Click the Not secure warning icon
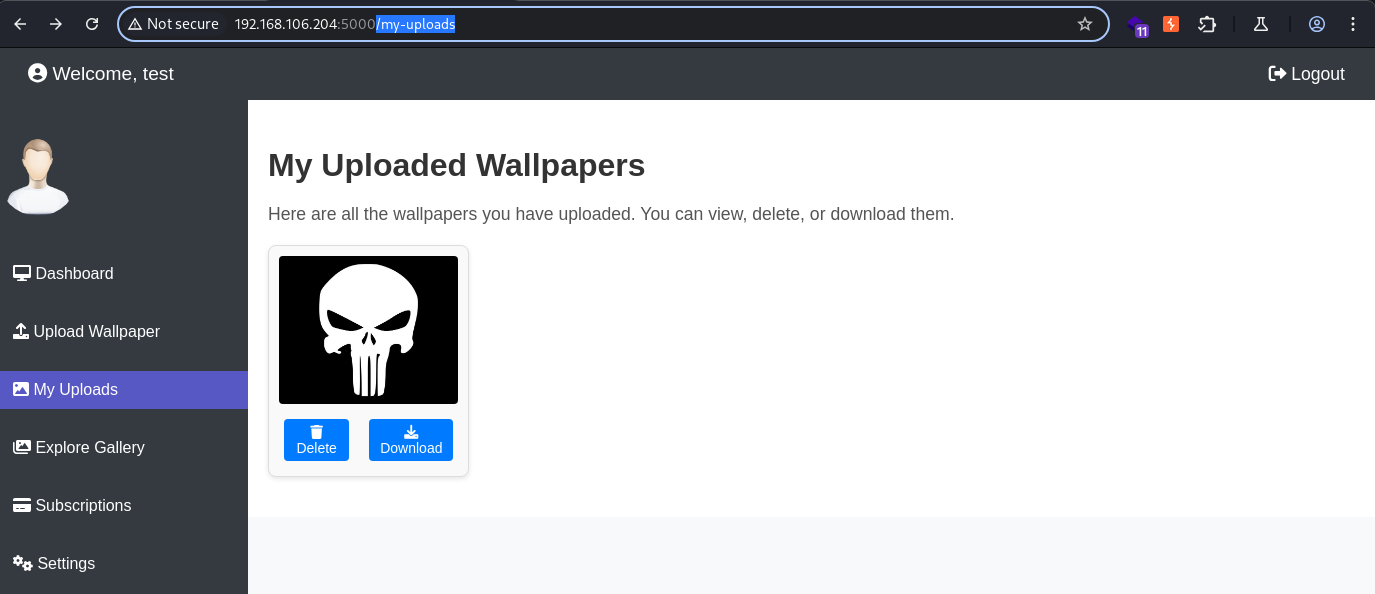The height and width of the screenshot is (594, 1375). (x=135, y=24)
